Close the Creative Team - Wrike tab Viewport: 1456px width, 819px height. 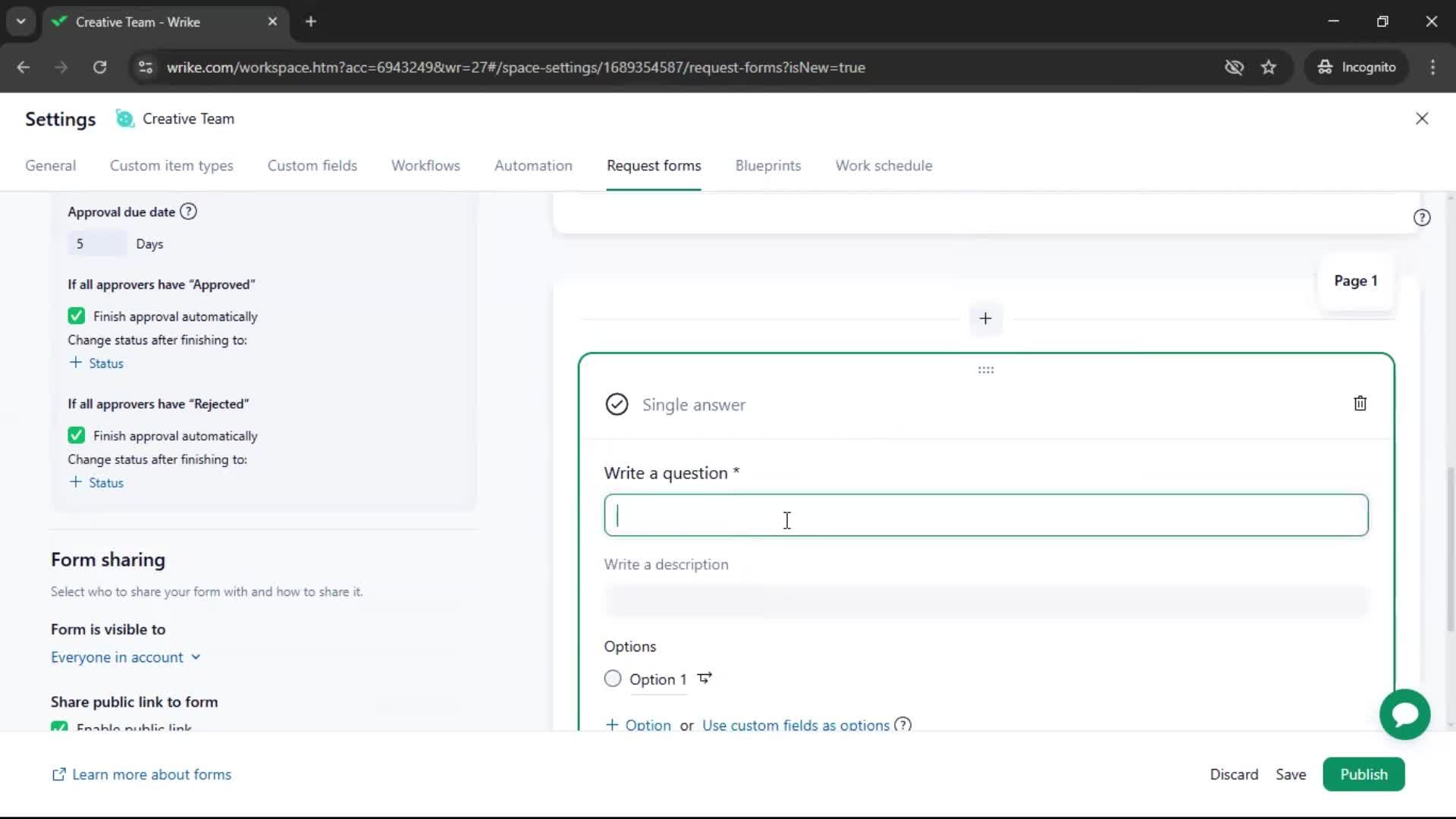coord(272,22)
